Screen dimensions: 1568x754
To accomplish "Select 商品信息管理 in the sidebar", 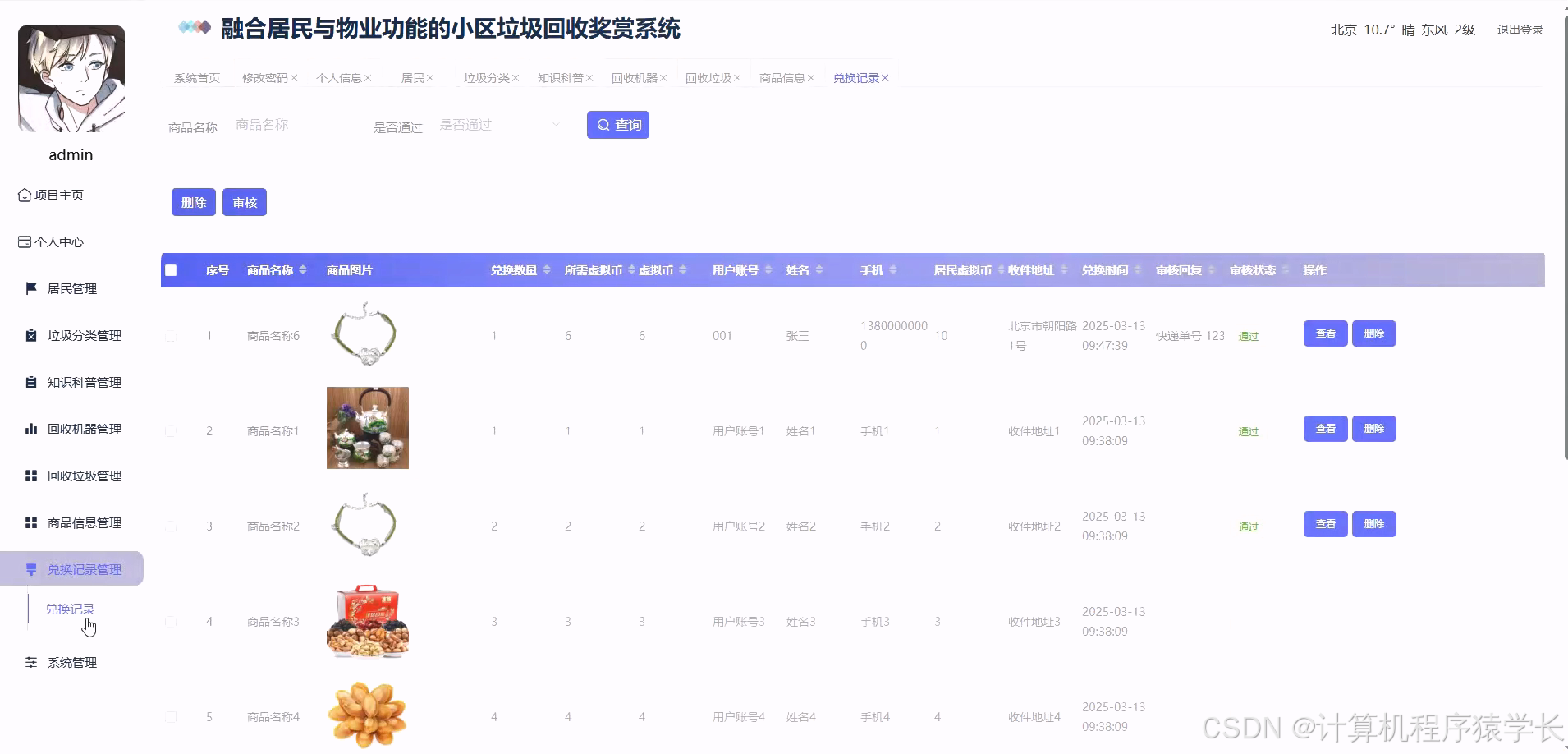I will tap(79, 522).
